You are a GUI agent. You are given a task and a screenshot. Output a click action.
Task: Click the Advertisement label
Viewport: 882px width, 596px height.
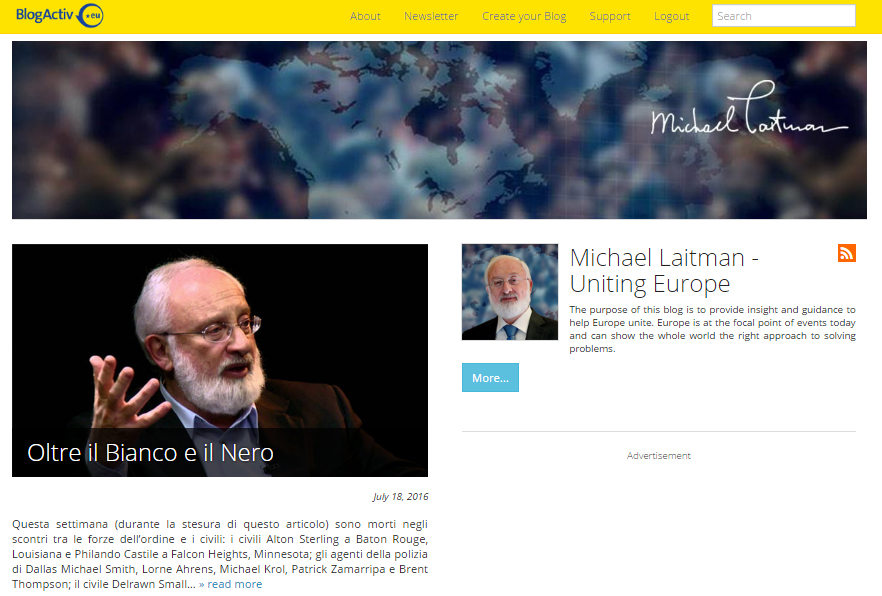click(659, 455)
